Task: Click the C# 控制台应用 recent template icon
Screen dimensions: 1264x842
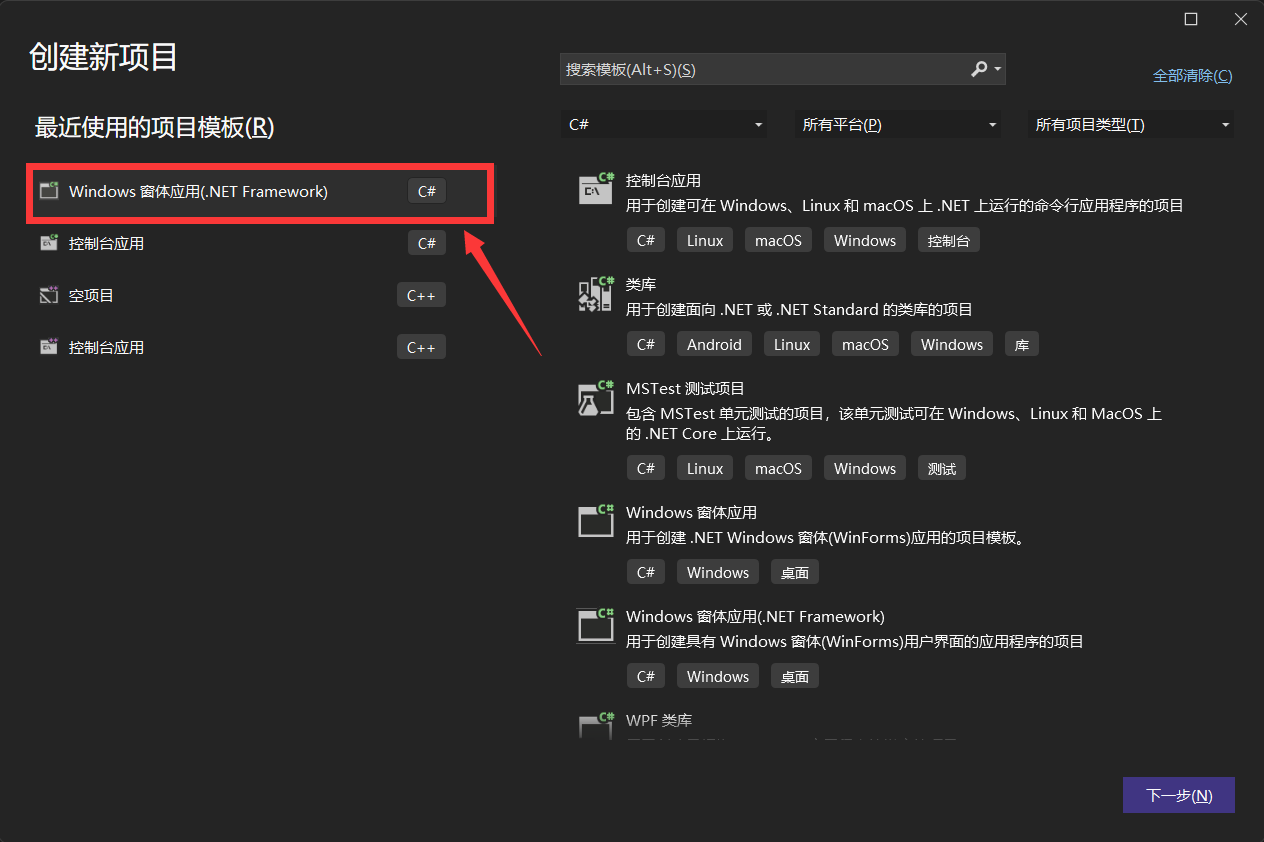Action: 49,243
